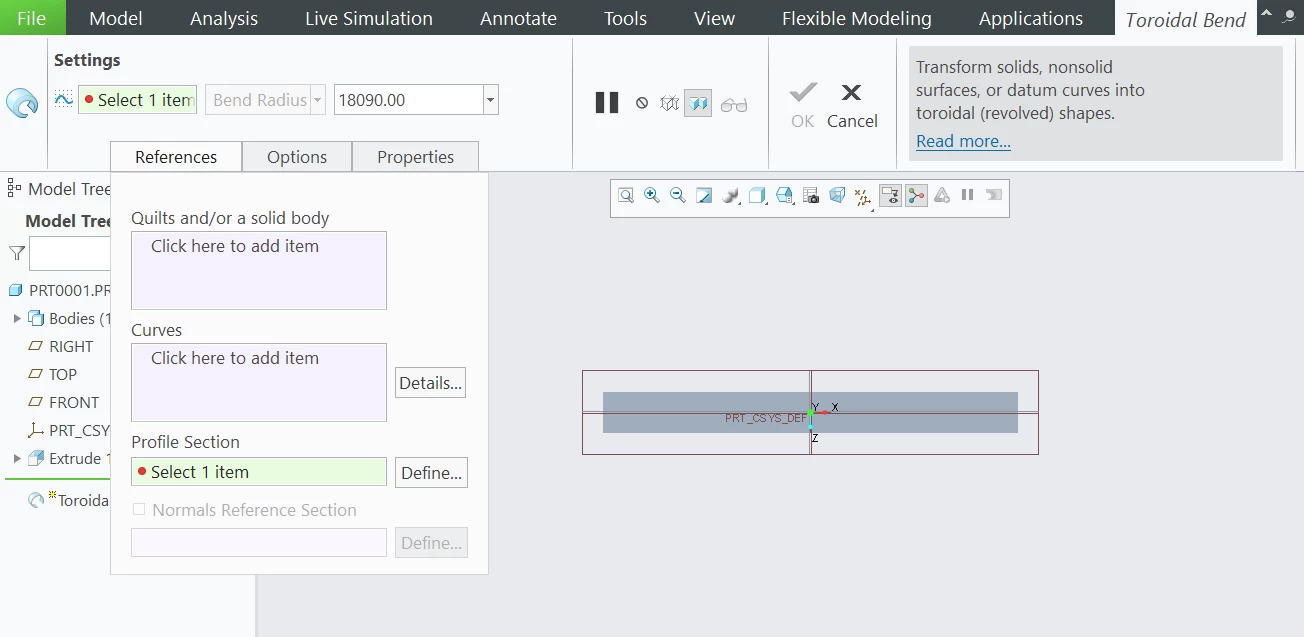Click the Toroidal Bend feature icon
Viewport: 1304px width, 637px height.
(22, 102)
